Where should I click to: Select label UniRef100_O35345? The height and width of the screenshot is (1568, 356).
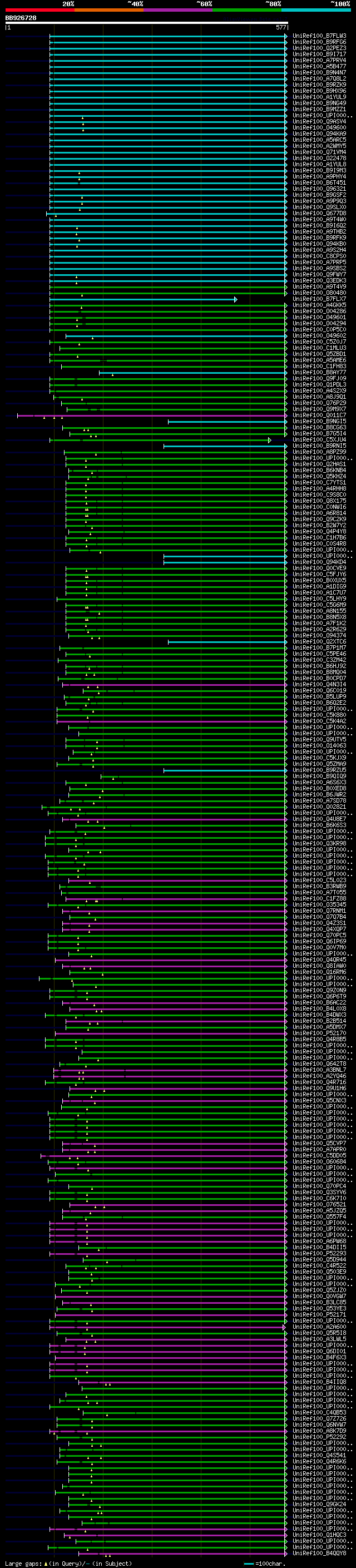tap(319, 904)
